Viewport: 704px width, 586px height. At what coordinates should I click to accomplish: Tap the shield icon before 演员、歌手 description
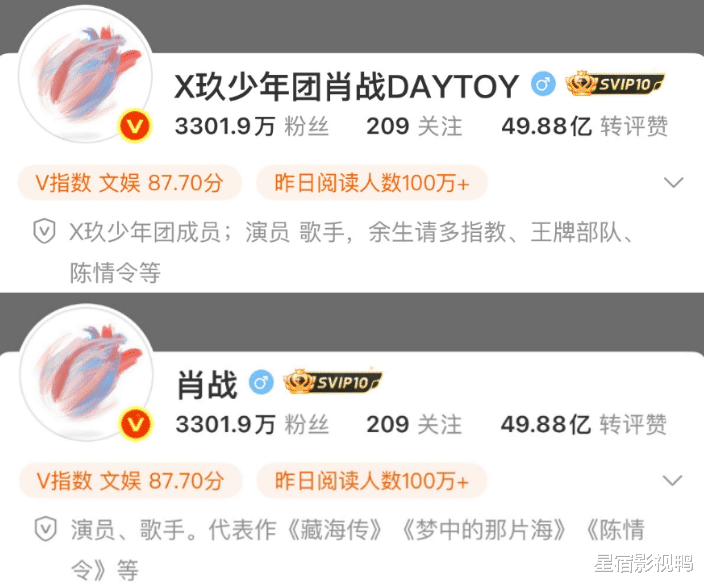coord(46,529)
